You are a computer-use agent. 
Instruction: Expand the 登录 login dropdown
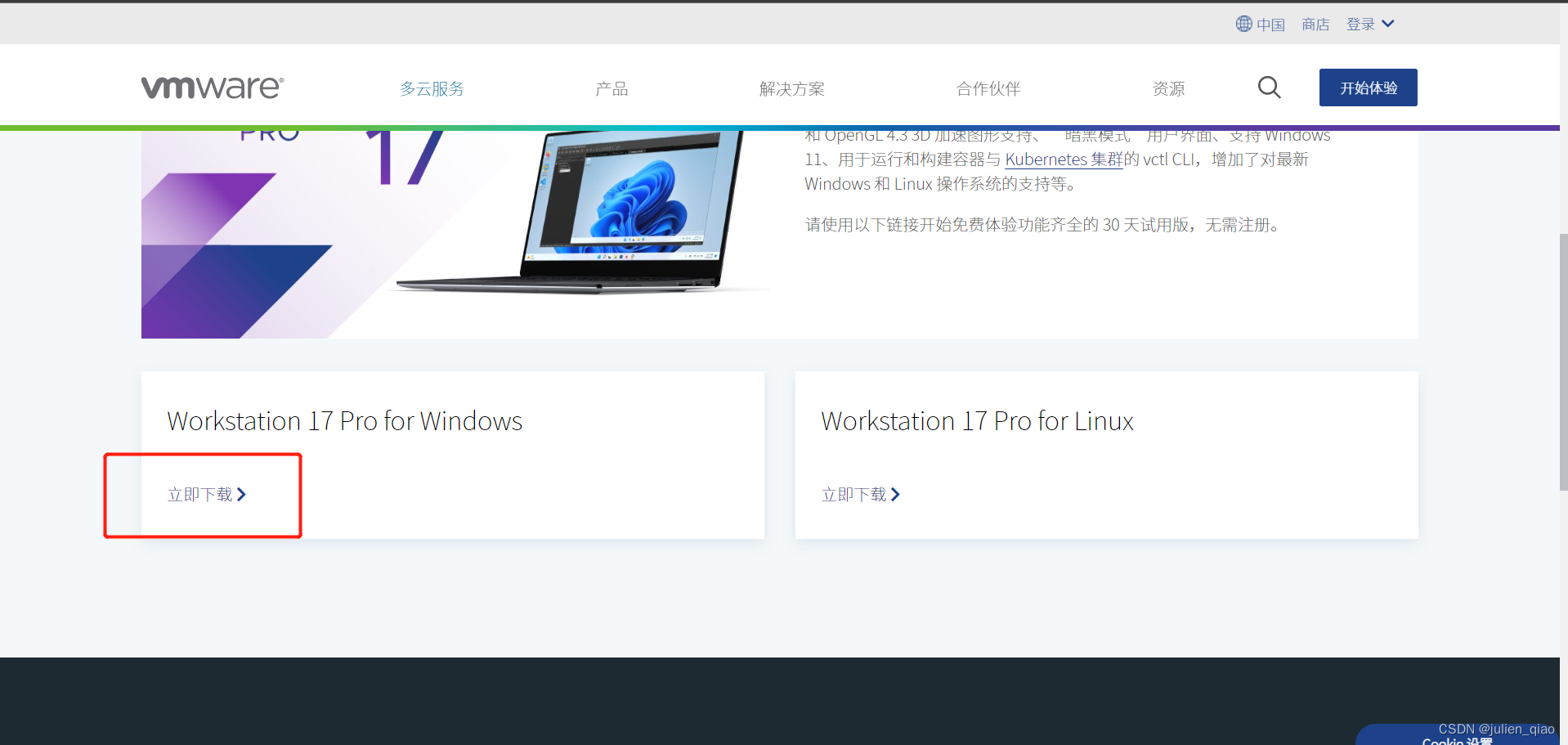(x=1370, y=25)
